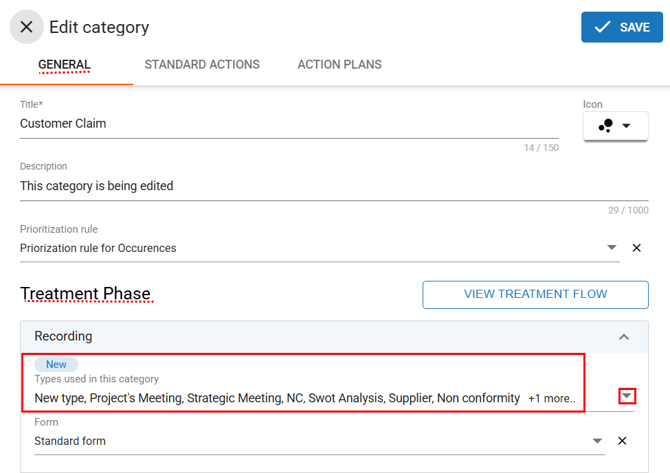Collapse the Recording section chevron
This screenshot has height=473, width=670.
pos(624,337)
